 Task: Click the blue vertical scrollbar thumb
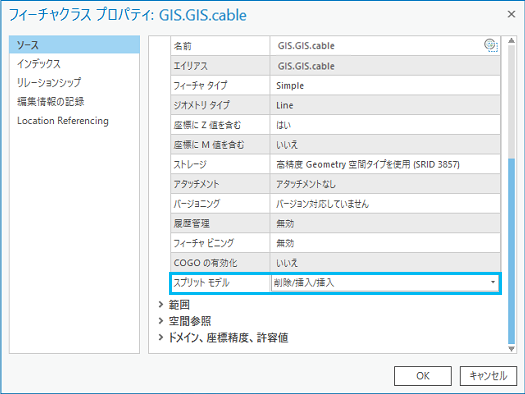coord(511,251)
